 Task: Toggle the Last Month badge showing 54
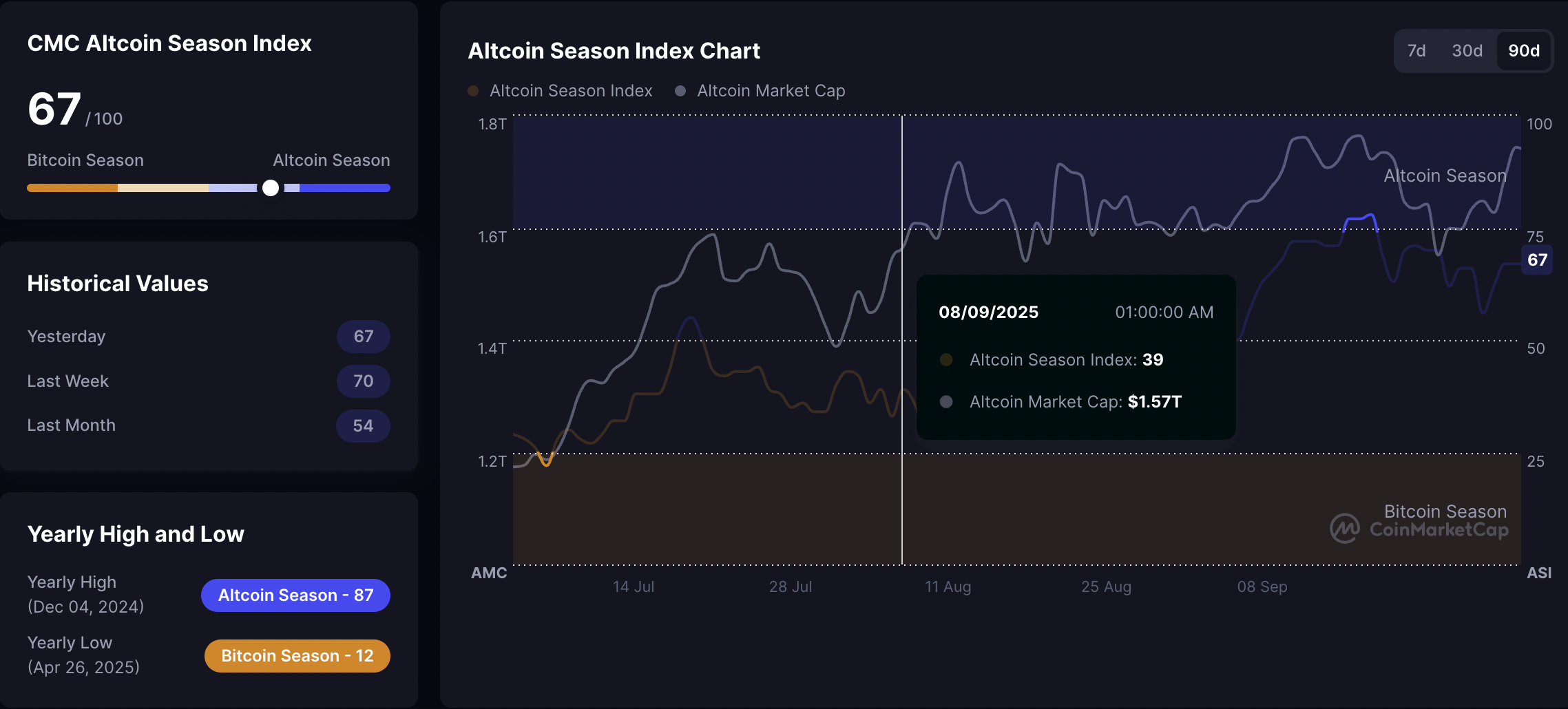click(x=363, y=425)
